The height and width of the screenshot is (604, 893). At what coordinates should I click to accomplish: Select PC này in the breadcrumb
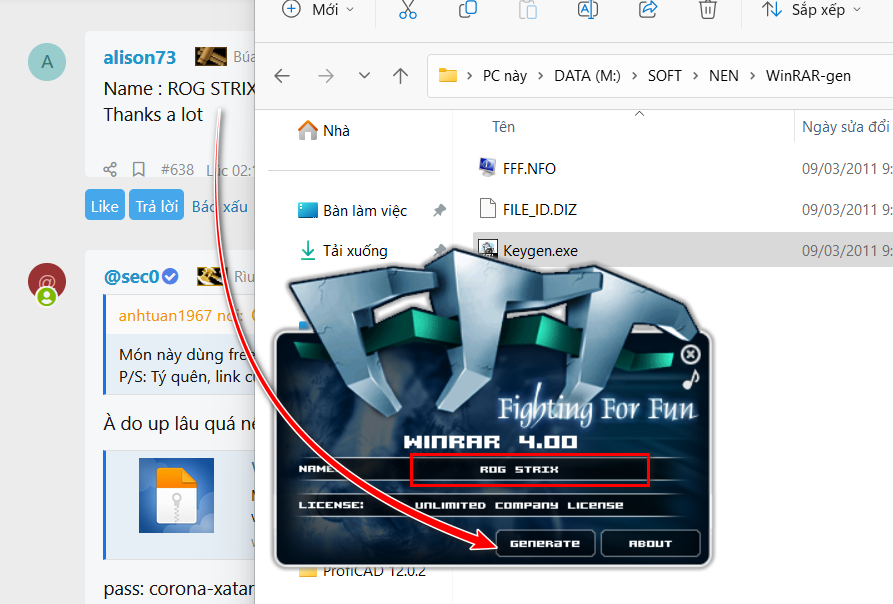(505, 76)
